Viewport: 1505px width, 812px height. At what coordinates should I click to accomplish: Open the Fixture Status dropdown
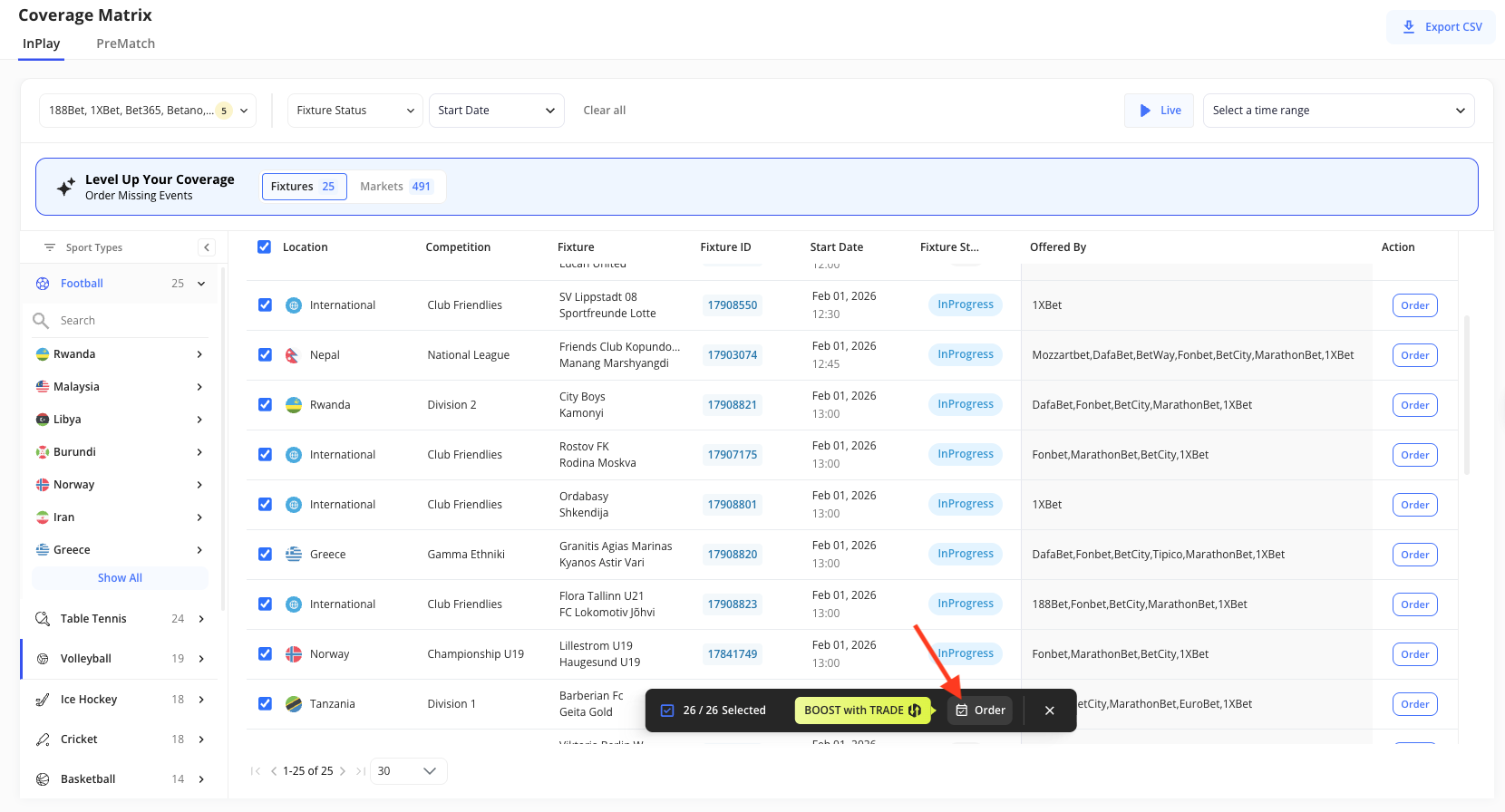354,111
